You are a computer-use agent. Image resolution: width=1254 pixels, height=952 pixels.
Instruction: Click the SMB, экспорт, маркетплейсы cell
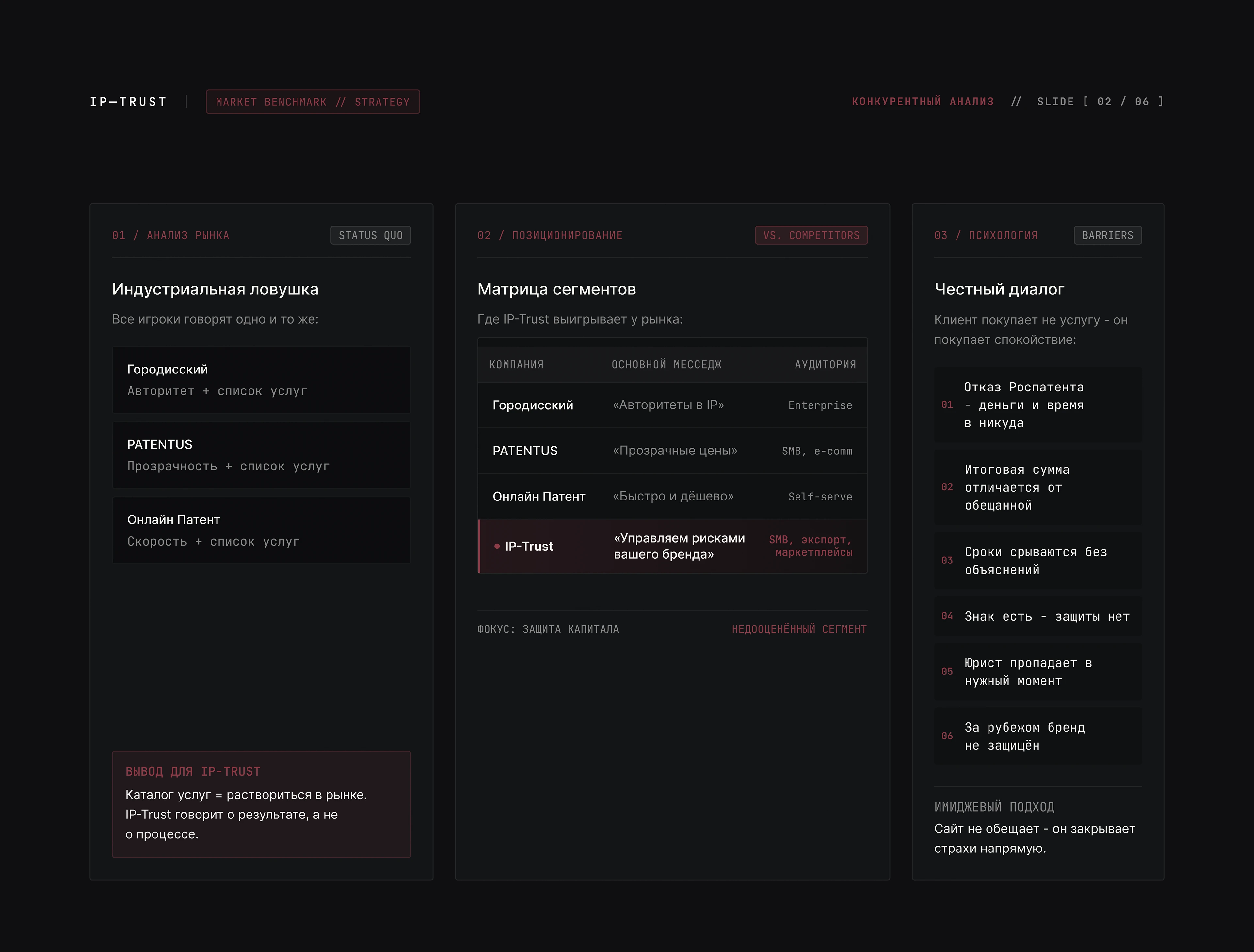coord(811,546)
